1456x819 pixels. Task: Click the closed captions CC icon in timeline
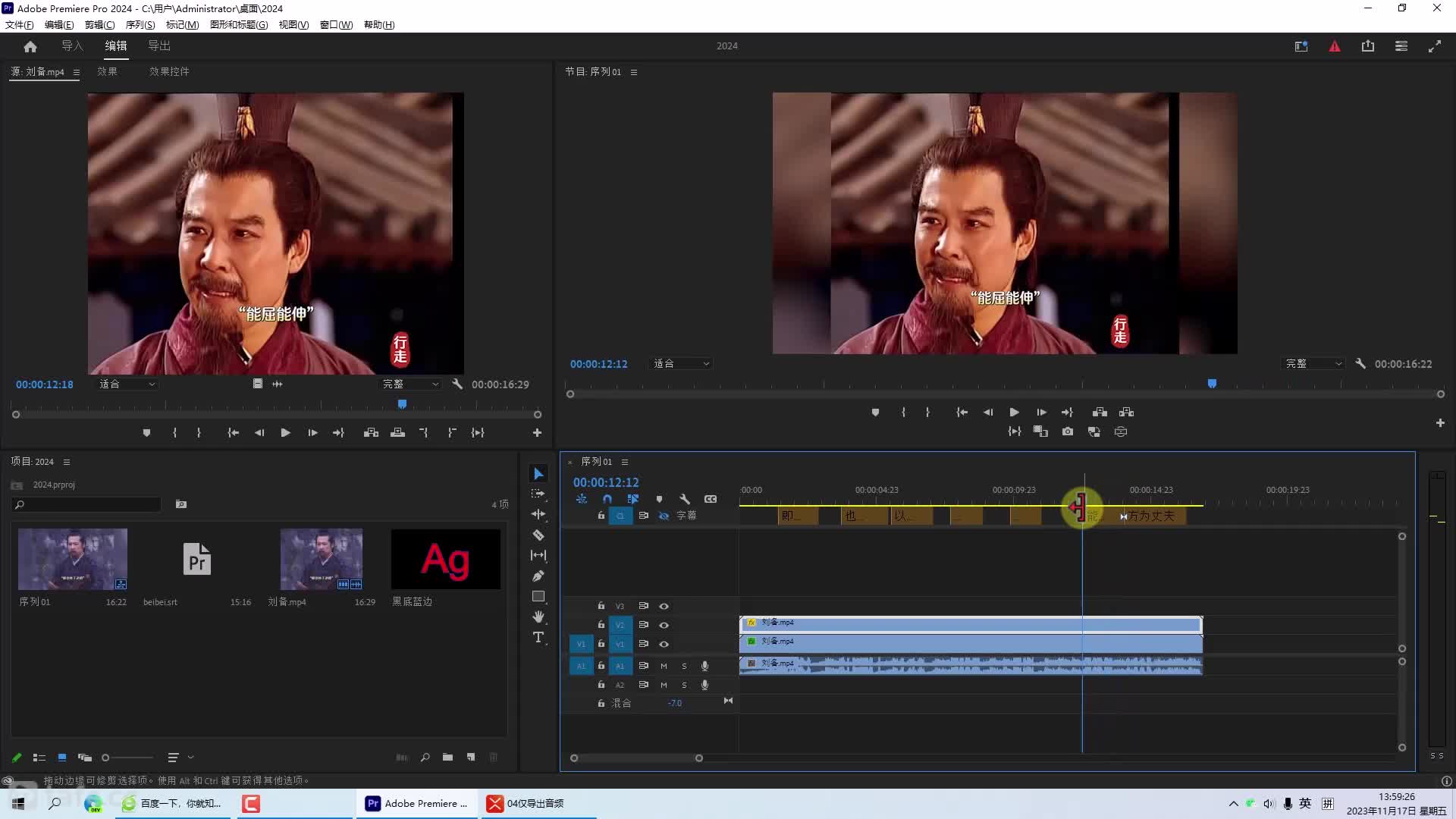point(711,499)
